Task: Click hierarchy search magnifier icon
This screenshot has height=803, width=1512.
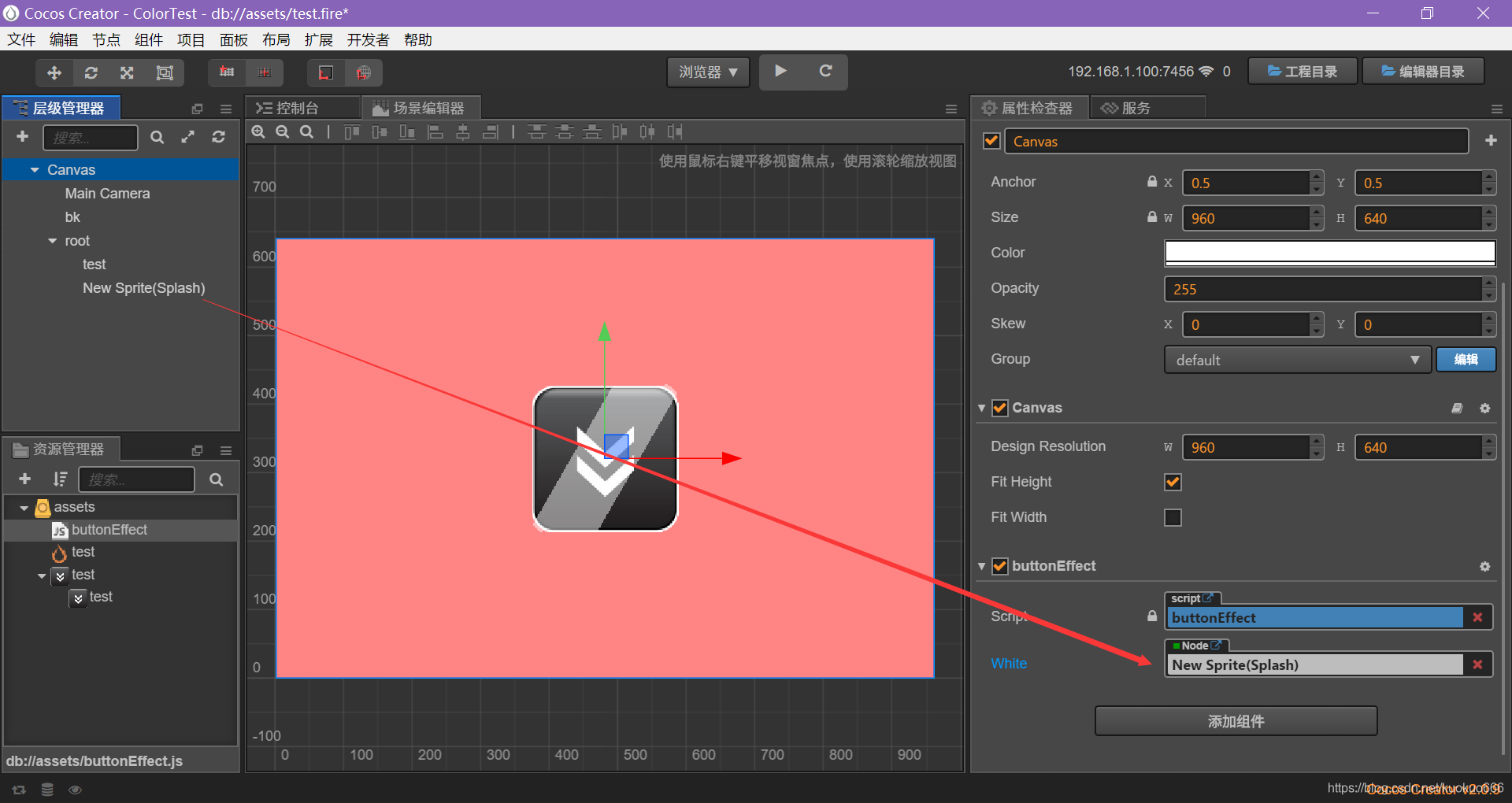Action: pos(157,137)
